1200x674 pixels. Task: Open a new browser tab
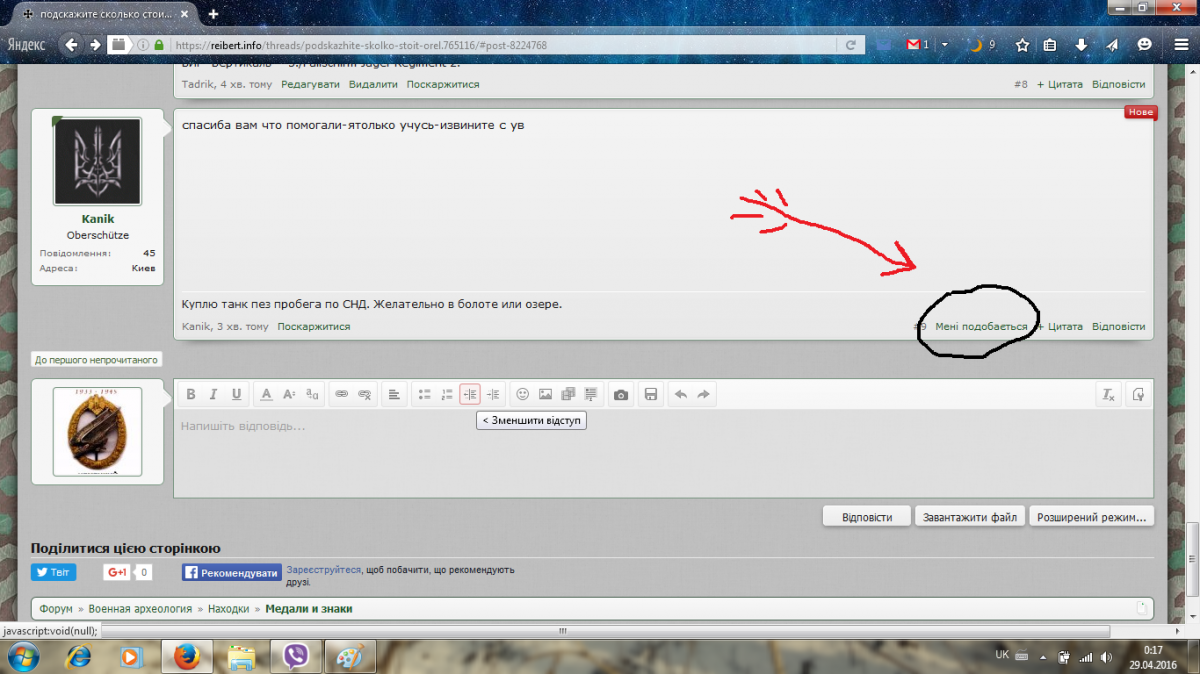point(213,14)
